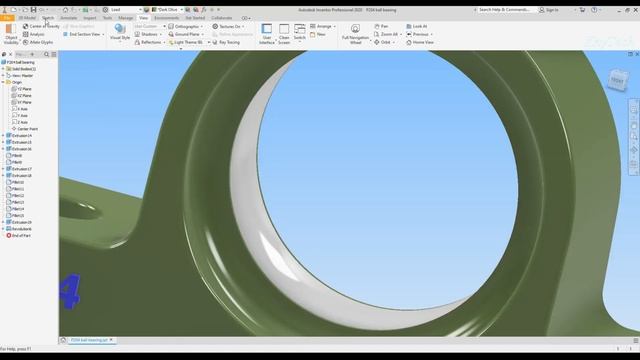Click the Clean Screen icon
640x360 pixels.
[284, 29]
